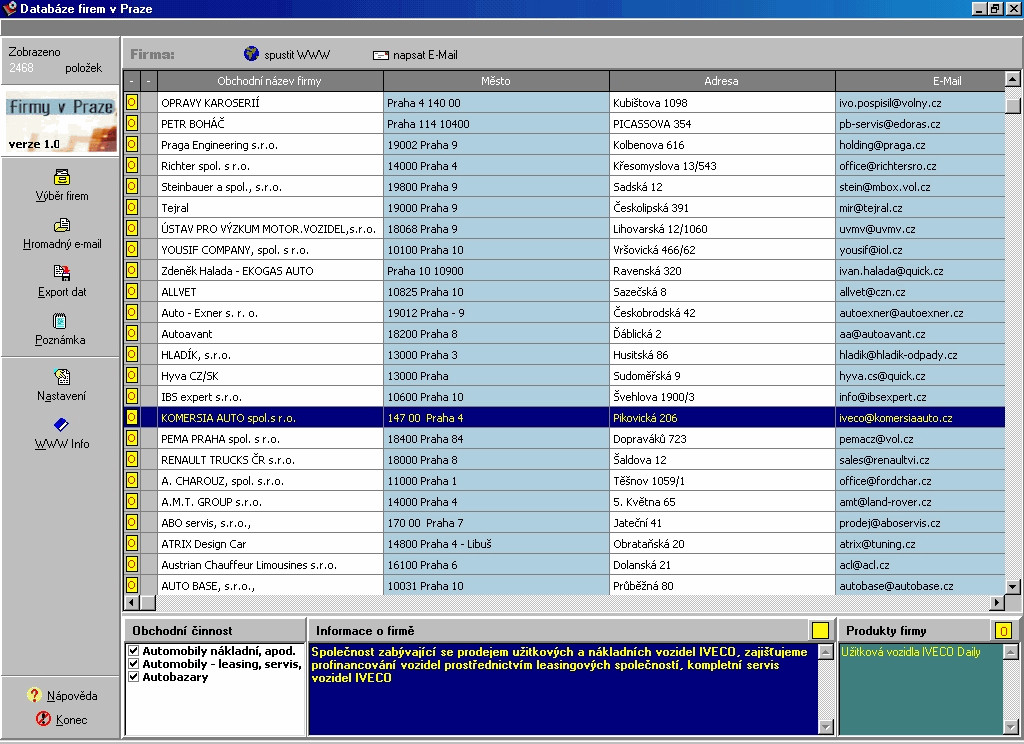
Task: Click yellow marker icon for AUTO BASE row
Action: (132, 585)
